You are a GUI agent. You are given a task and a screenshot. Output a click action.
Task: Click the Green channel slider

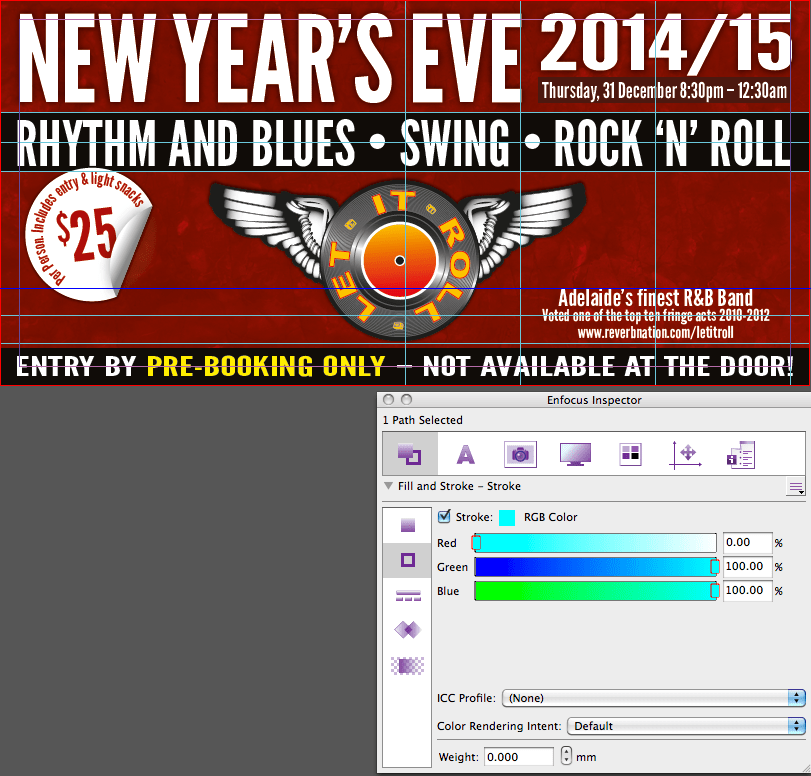pyautogui.click(x=595, y=566)
